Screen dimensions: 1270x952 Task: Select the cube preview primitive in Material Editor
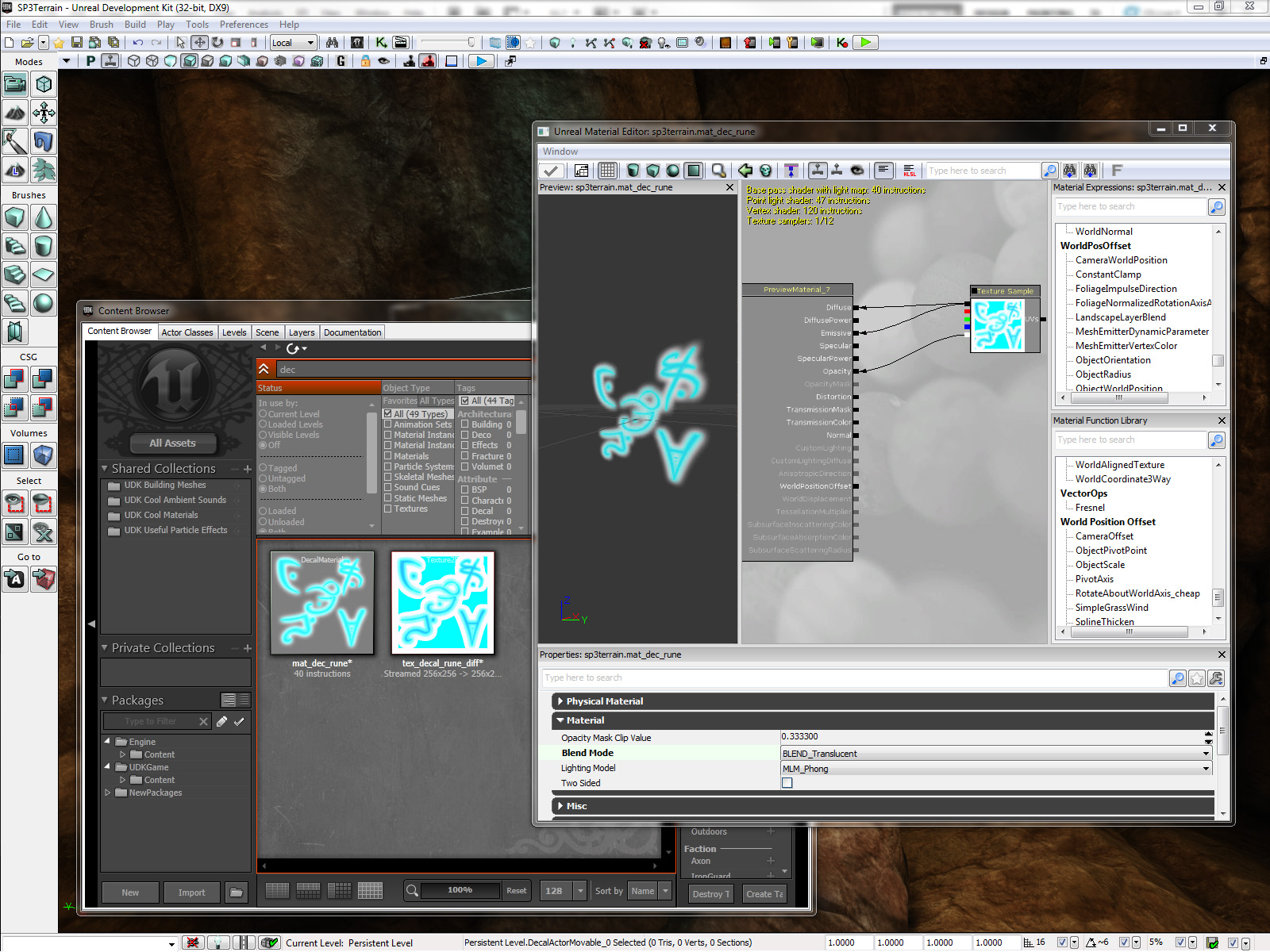click(652, 171)
